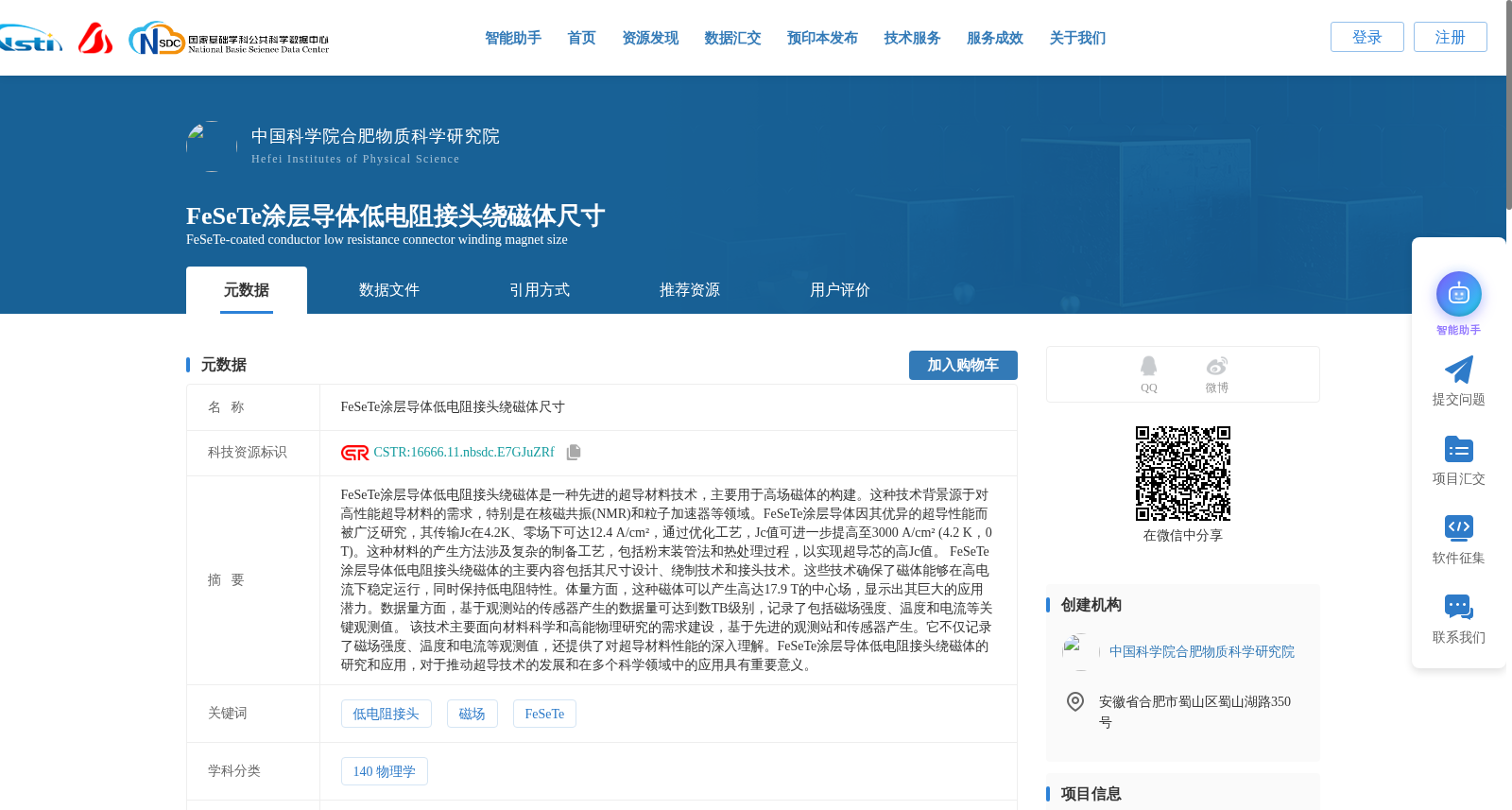
Task: Open 数据汇交 menu item
Action: [x=732, y=38]
